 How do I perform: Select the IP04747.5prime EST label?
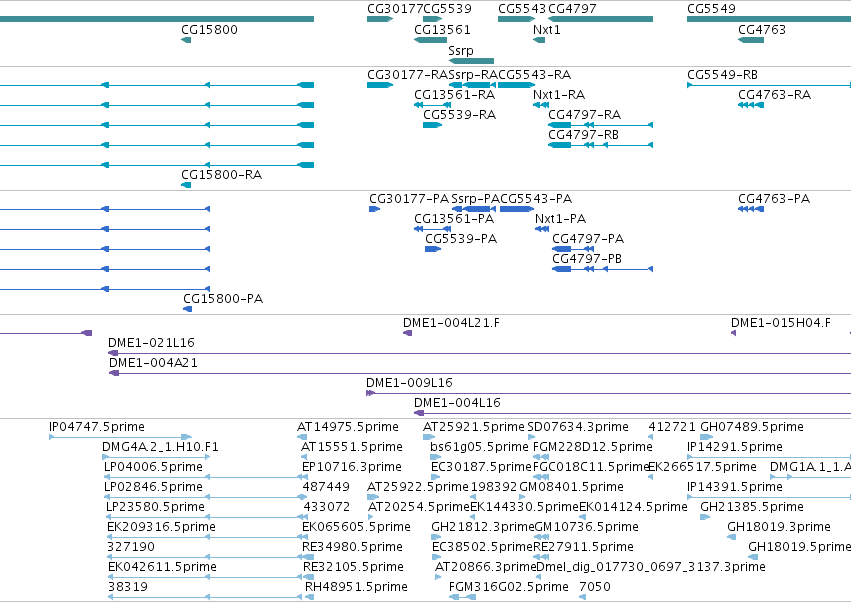tap(97, 427)
